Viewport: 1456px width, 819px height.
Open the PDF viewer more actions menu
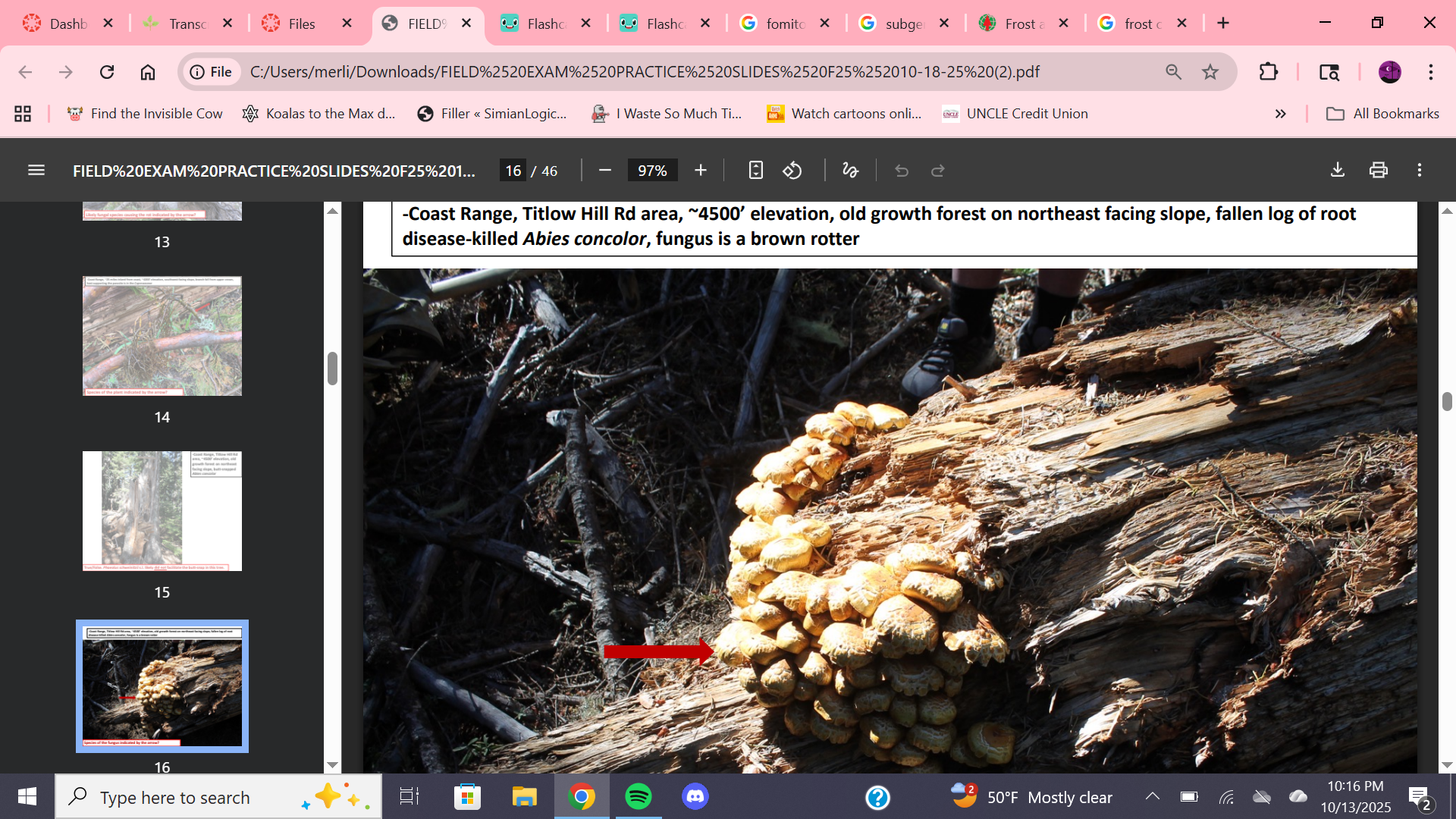pyautogui.click(x=1420, y=171)
